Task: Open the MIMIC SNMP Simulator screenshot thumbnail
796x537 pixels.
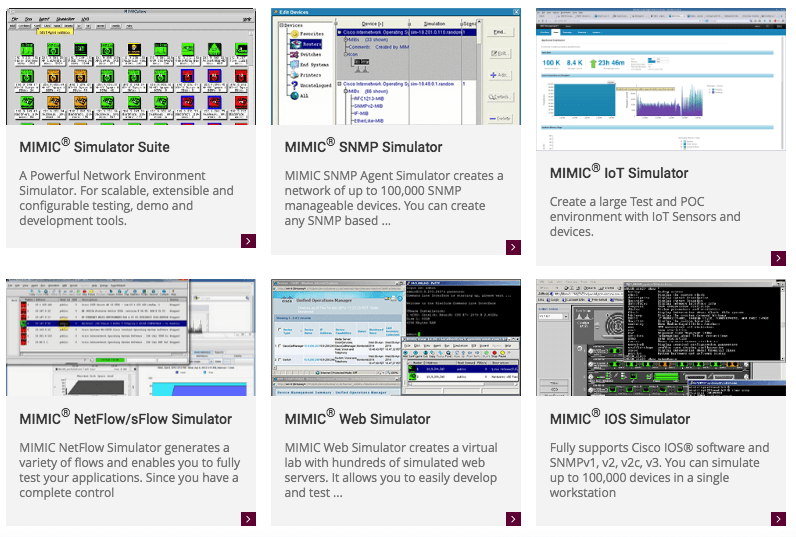Action: (x=396, y=66)
